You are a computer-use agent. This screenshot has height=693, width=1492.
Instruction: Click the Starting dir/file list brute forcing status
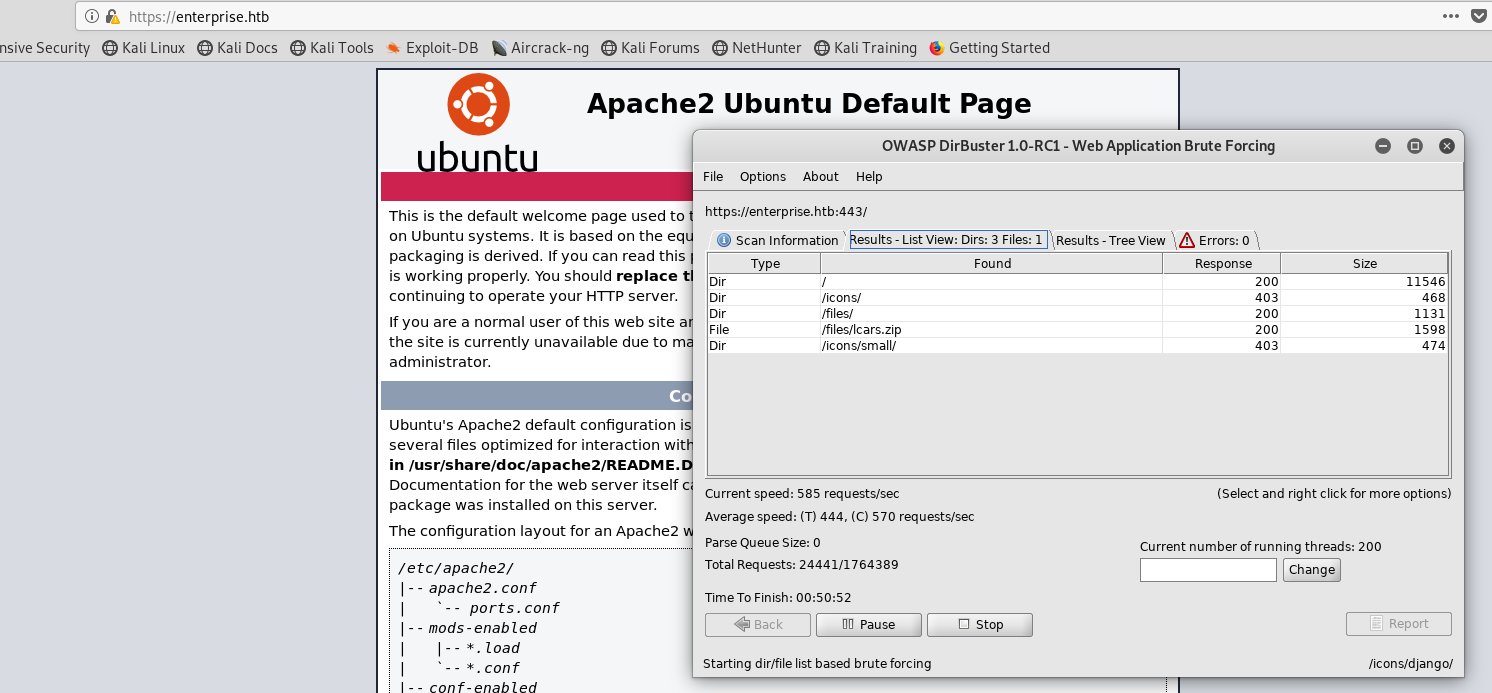coord(817,664)
